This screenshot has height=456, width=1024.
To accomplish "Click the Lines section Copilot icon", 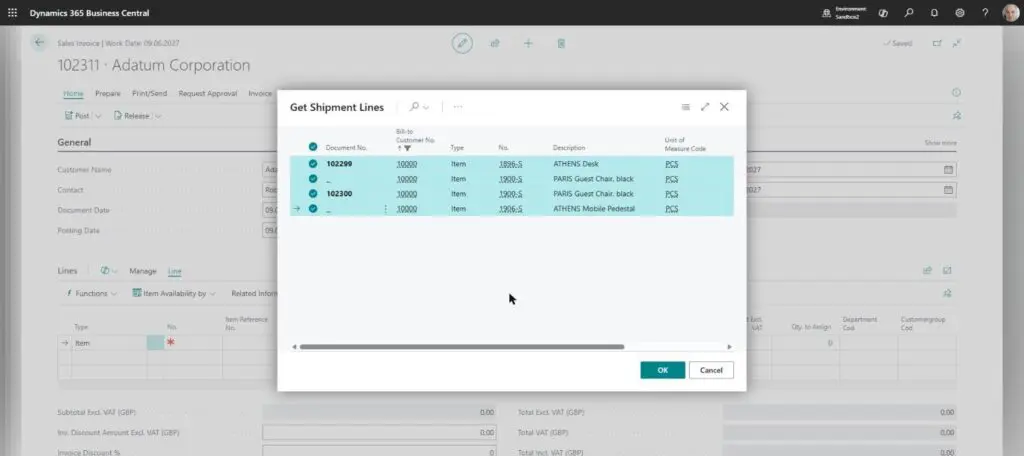I will pos(104,270).
